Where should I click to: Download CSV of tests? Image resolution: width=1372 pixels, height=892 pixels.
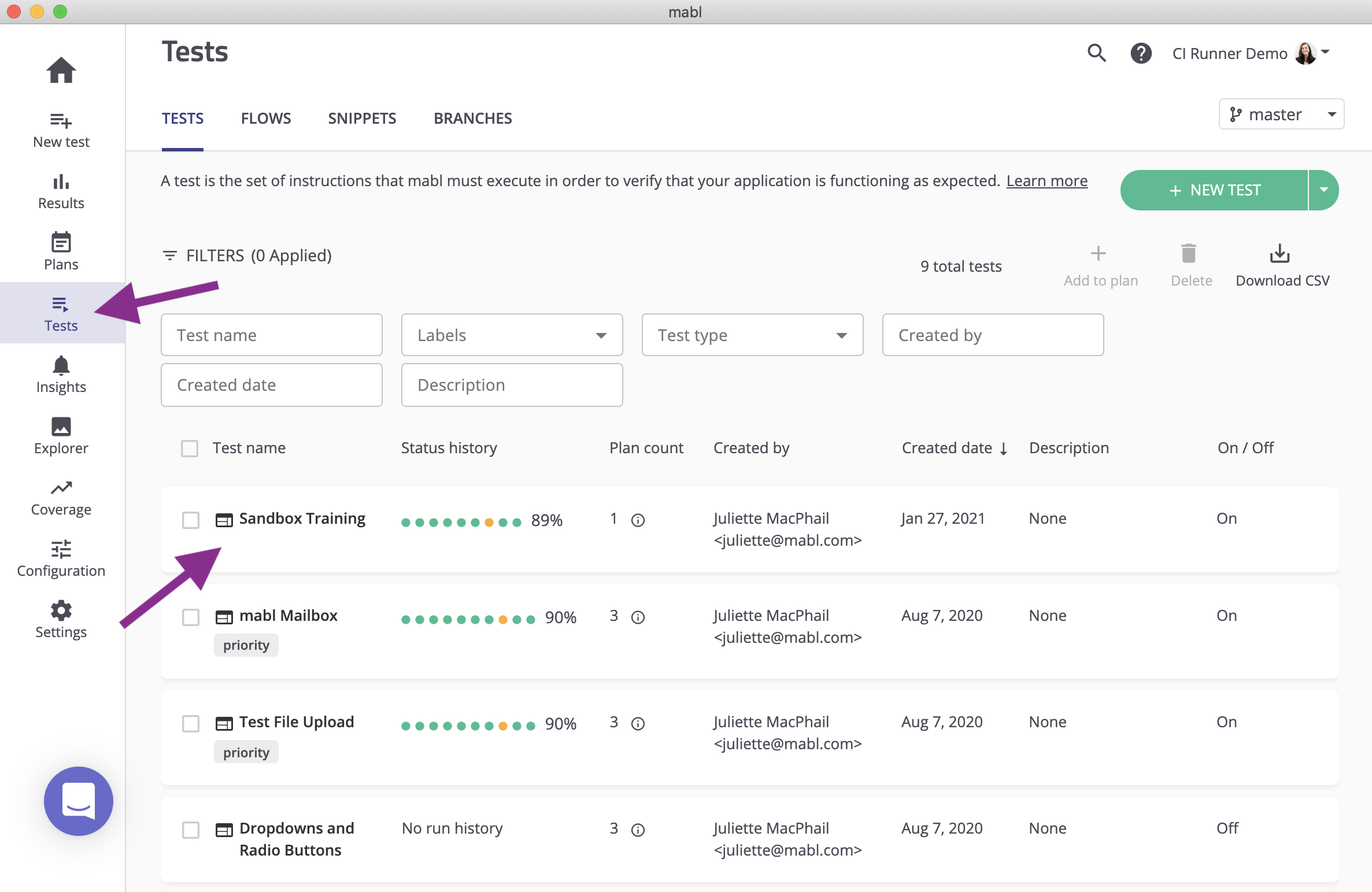1281,265
